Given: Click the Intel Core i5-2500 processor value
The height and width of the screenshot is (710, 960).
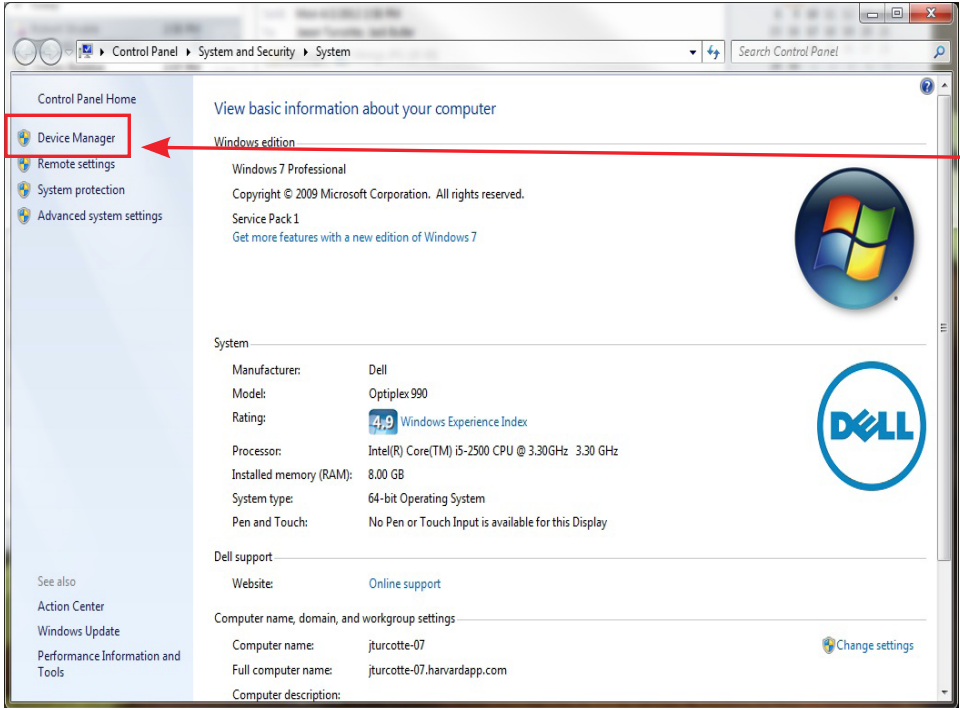Looking at the screenshot, I should 493,451.
